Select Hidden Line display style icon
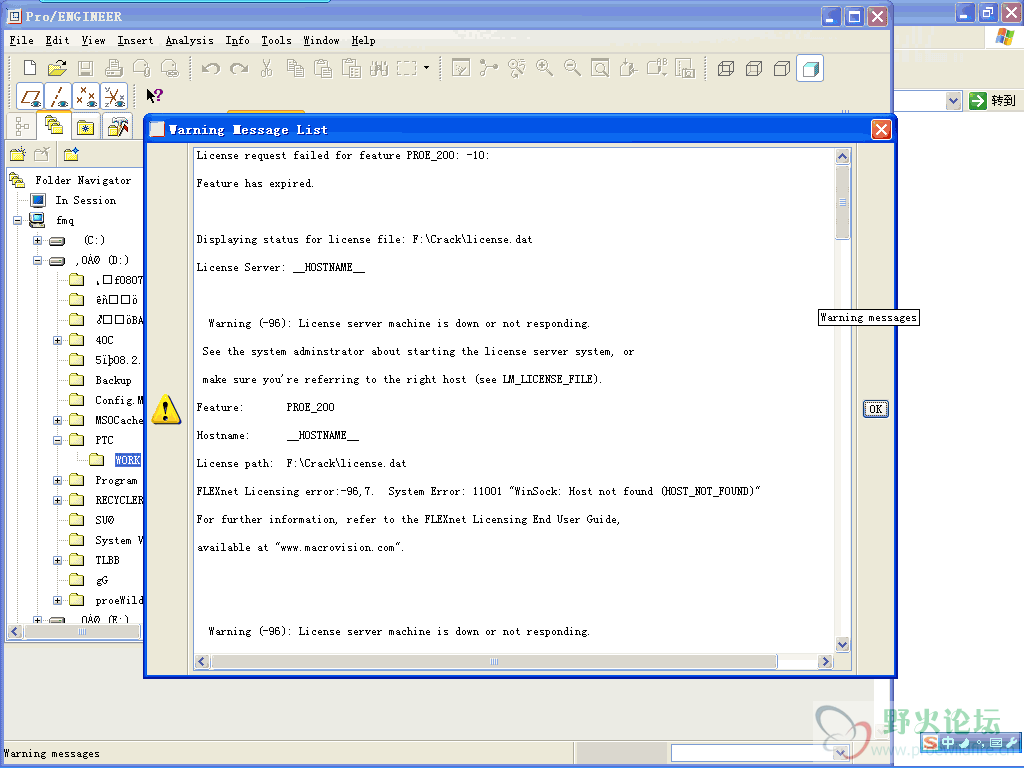1024x768 pixels. point(754,68)
